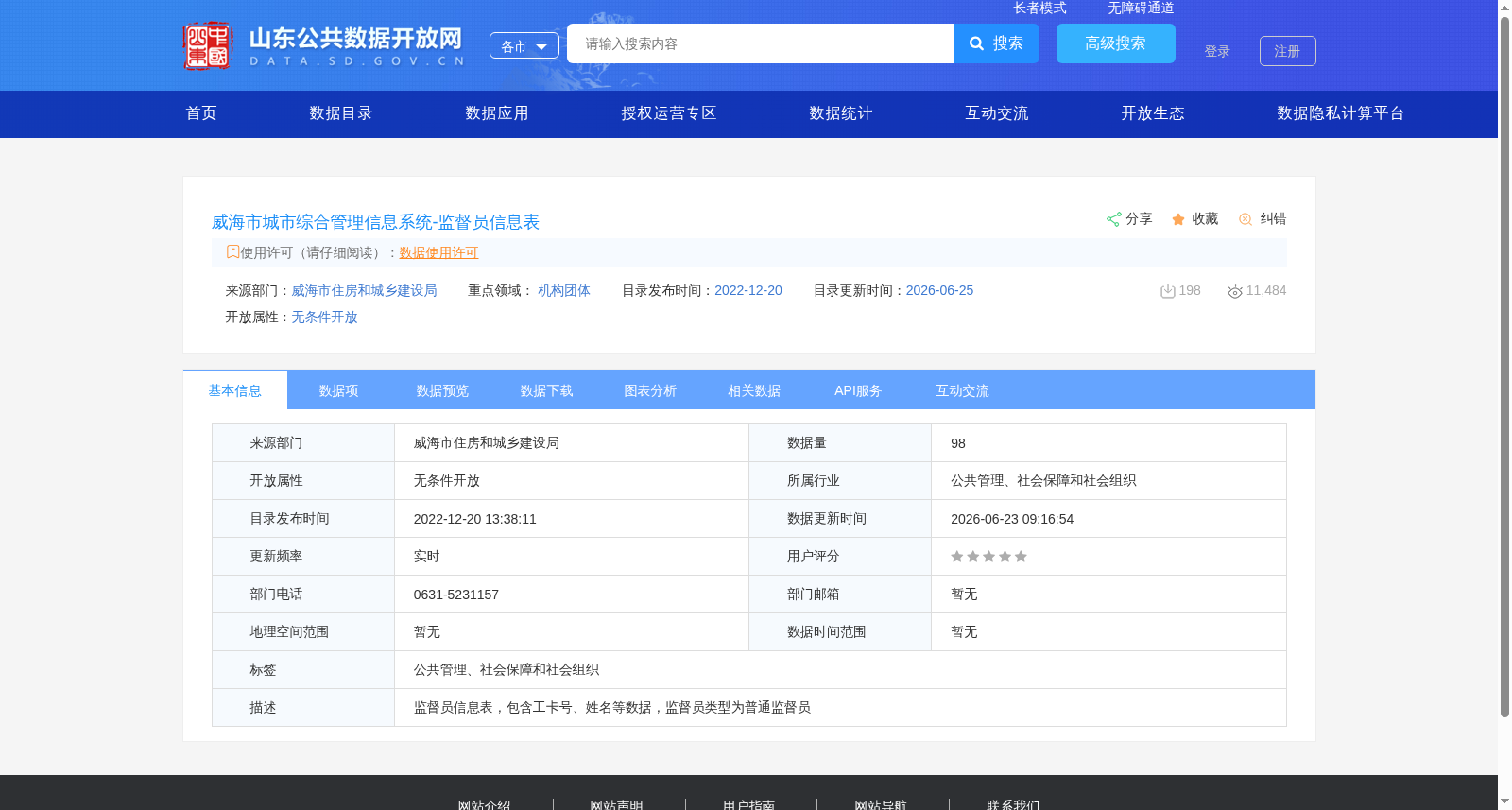Screen dimensions: 1512x810
Task: Open the 各市 city dropdown
Action: point(524,45)
